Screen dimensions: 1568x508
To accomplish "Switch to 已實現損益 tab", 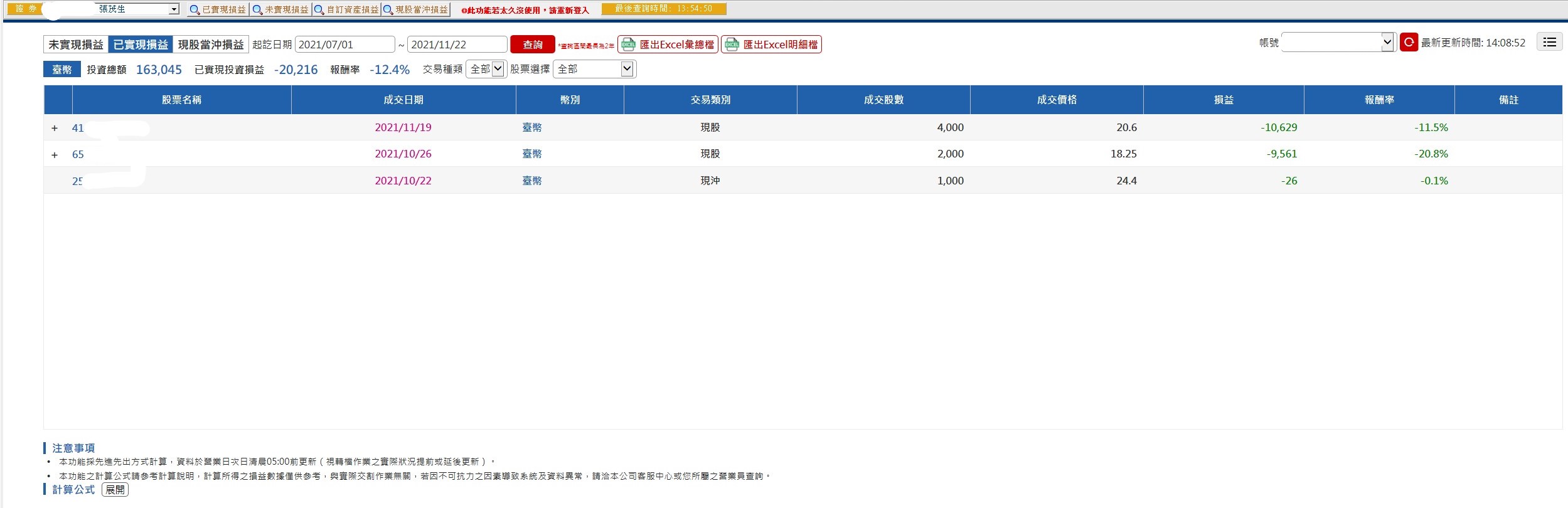I will tap(141, 45).
